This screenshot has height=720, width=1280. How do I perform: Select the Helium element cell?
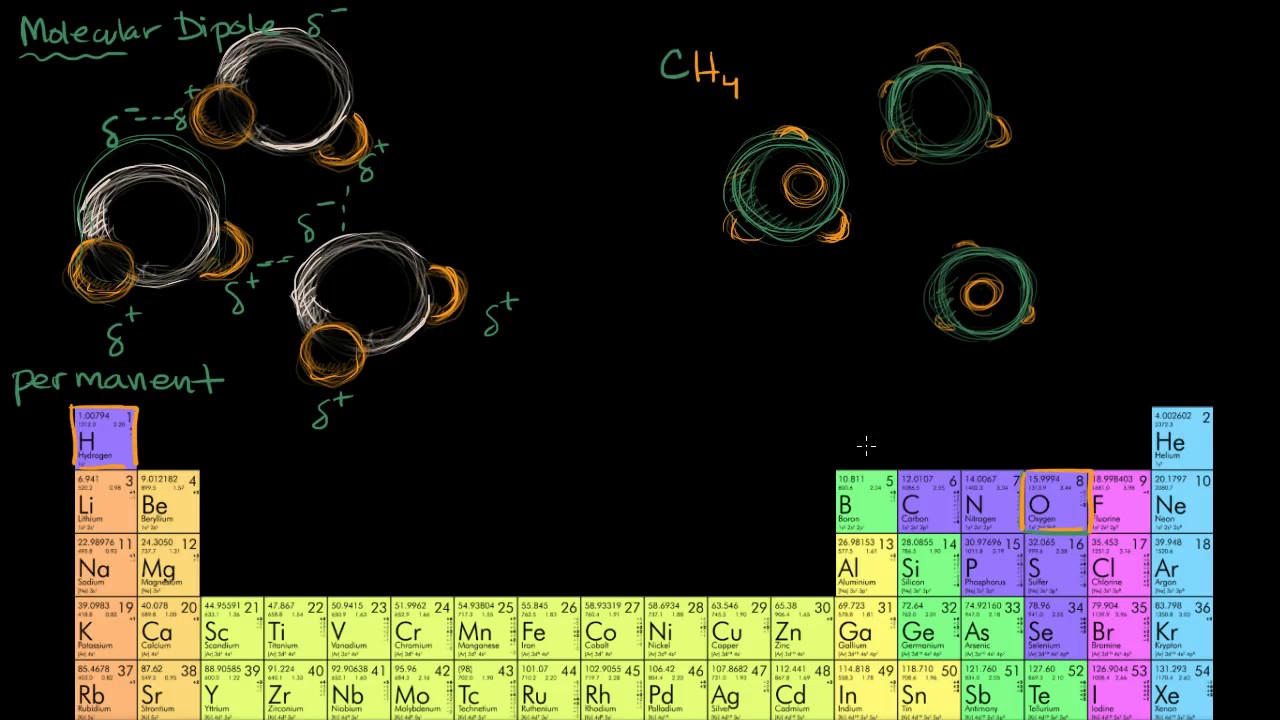[x=1182, y=438]
